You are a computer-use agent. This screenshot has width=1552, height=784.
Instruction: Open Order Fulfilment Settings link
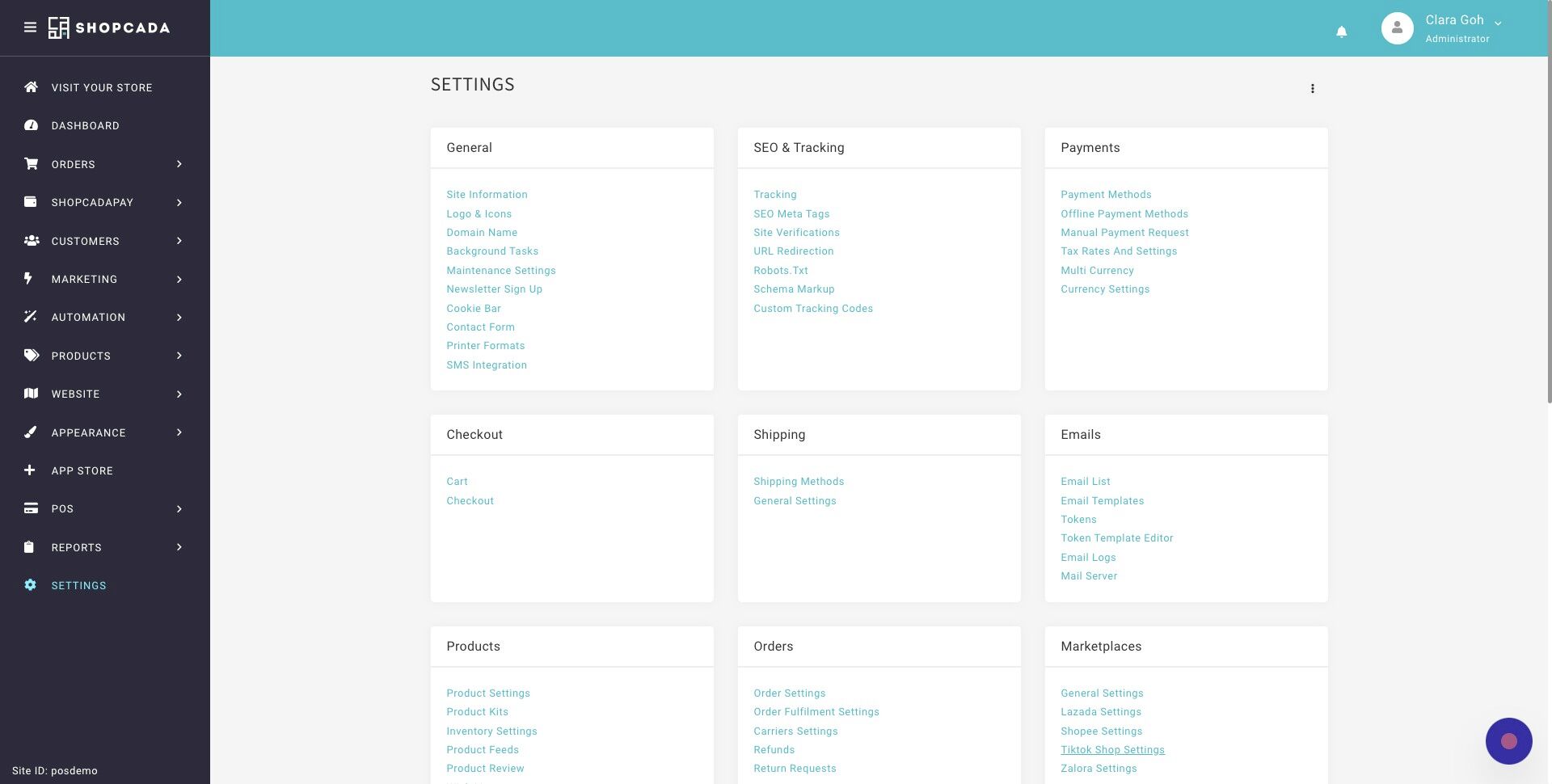coord(816,712)
